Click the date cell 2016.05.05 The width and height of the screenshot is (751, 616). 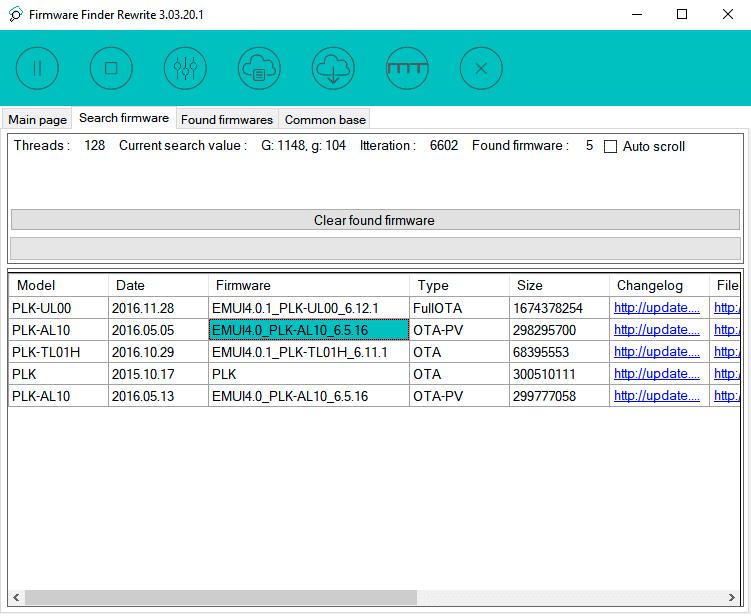[159, 330]
